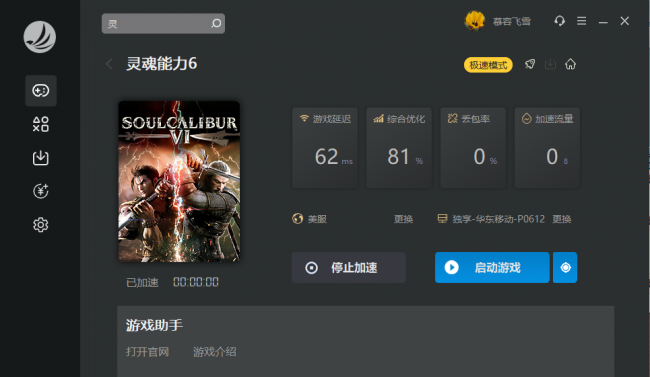650x377 pixels.
Task: Open the downloads sidebar icon
Action: (41, 158)
